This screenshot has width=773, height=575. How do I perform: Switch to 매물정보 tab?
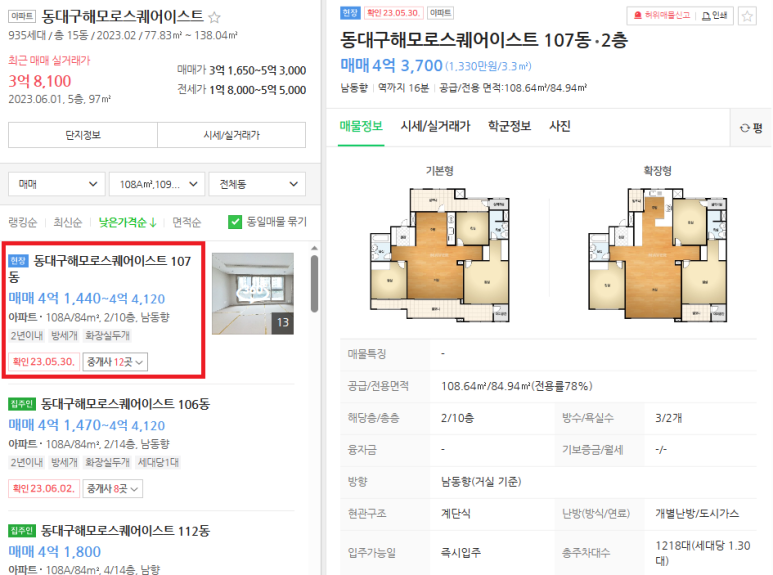tap(361, 126)
